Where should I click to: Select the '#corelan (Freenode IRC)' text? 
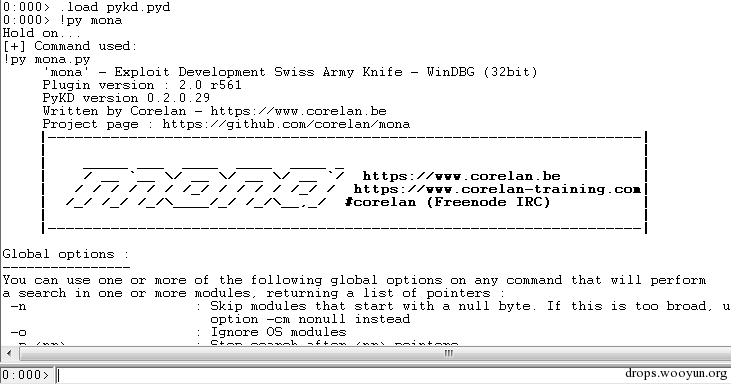click(448, 202)
